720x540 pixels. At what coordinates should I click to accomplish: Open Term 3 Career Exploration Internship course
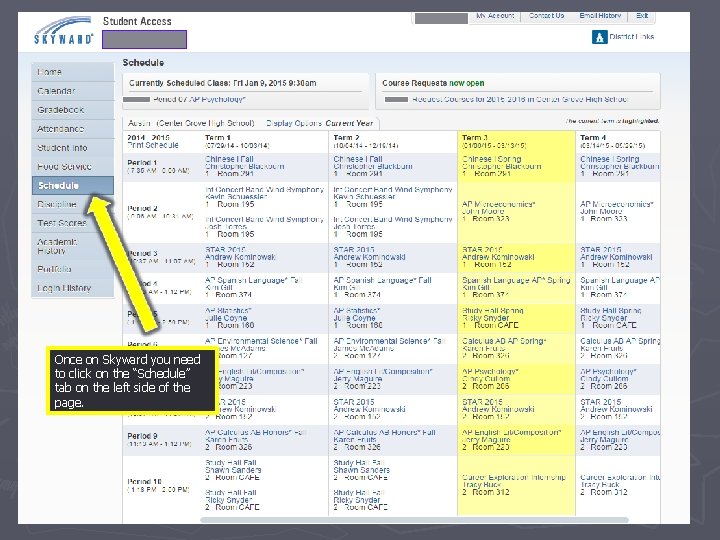pyautogui.click(x=514, y=477)
